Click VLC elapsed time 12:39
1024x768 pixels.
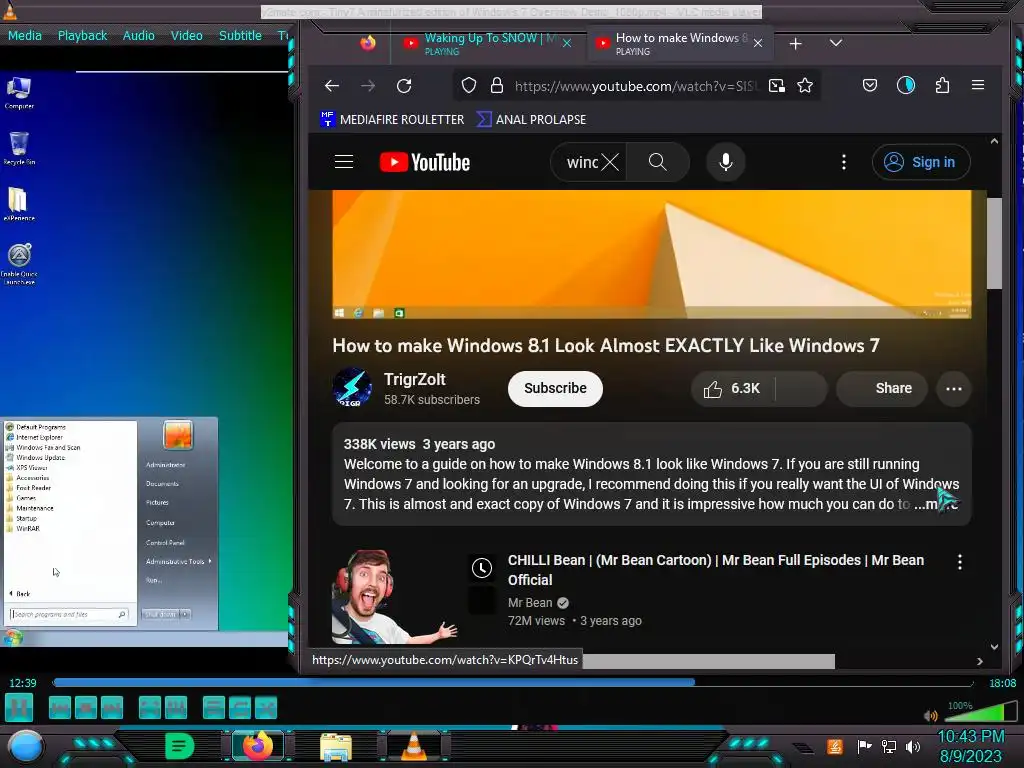tap(23, 683)
